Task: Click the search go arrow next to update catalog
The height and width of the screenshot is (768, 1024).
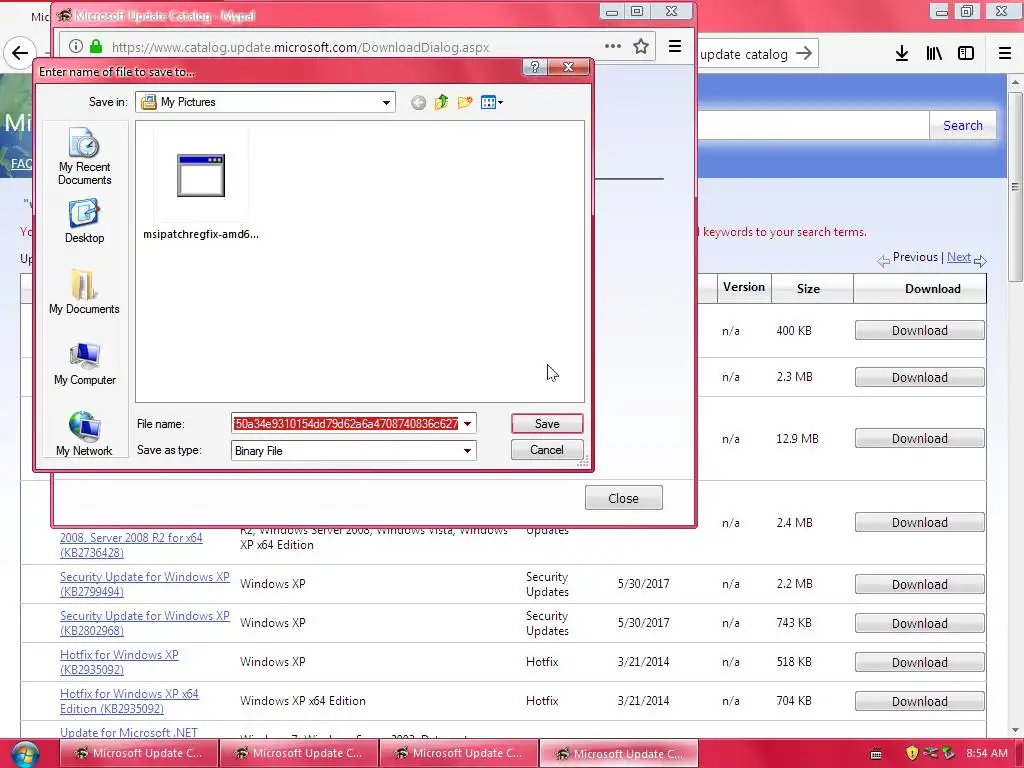Action: (x=805, y=54)
